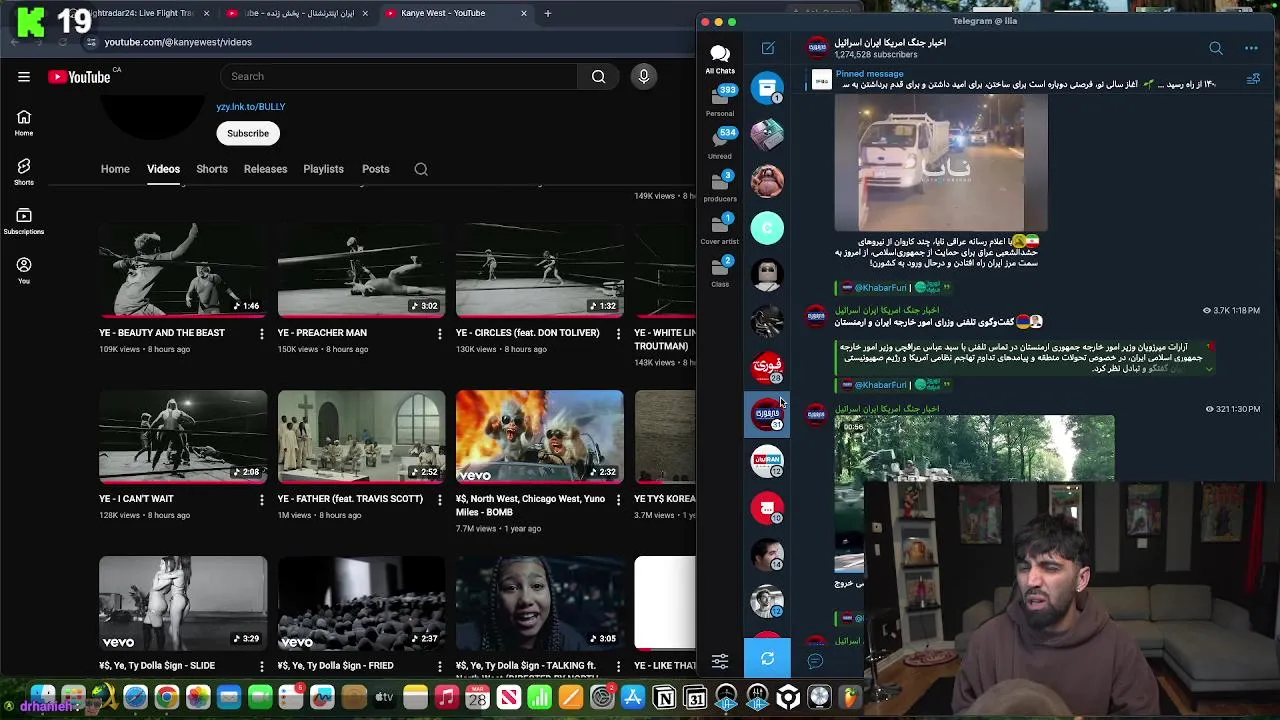Launch FL Studio from the Dock

pyautogui.click(x=850, y=697)
